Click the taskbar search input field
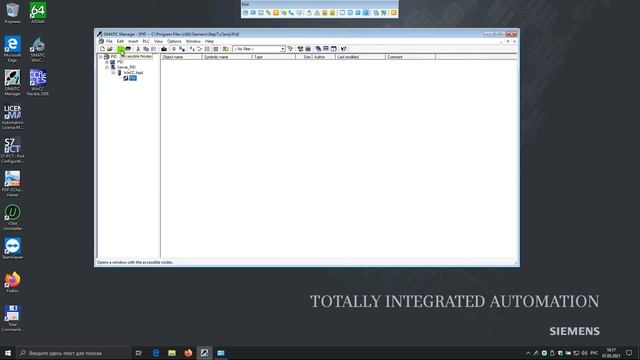 coord(73,353)
